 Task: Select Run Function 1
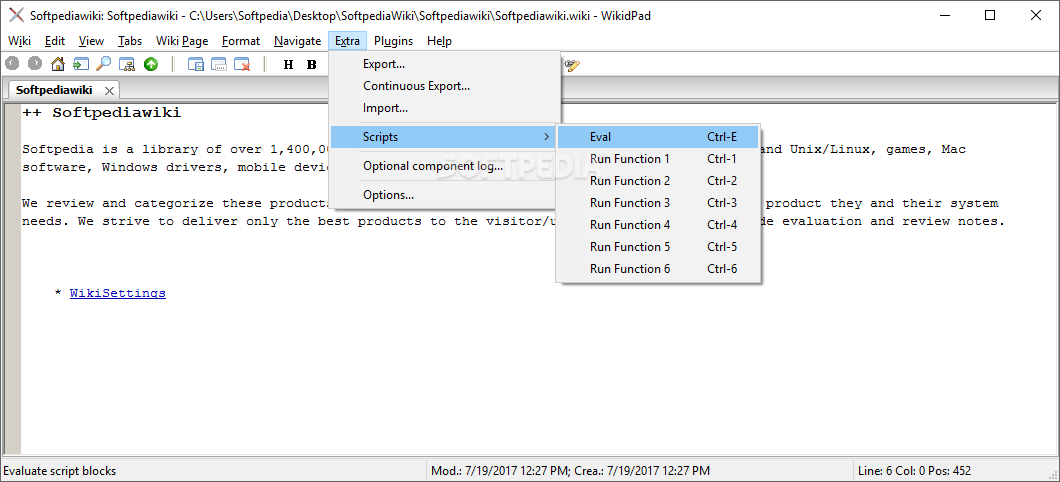click(x=658, y=159)
